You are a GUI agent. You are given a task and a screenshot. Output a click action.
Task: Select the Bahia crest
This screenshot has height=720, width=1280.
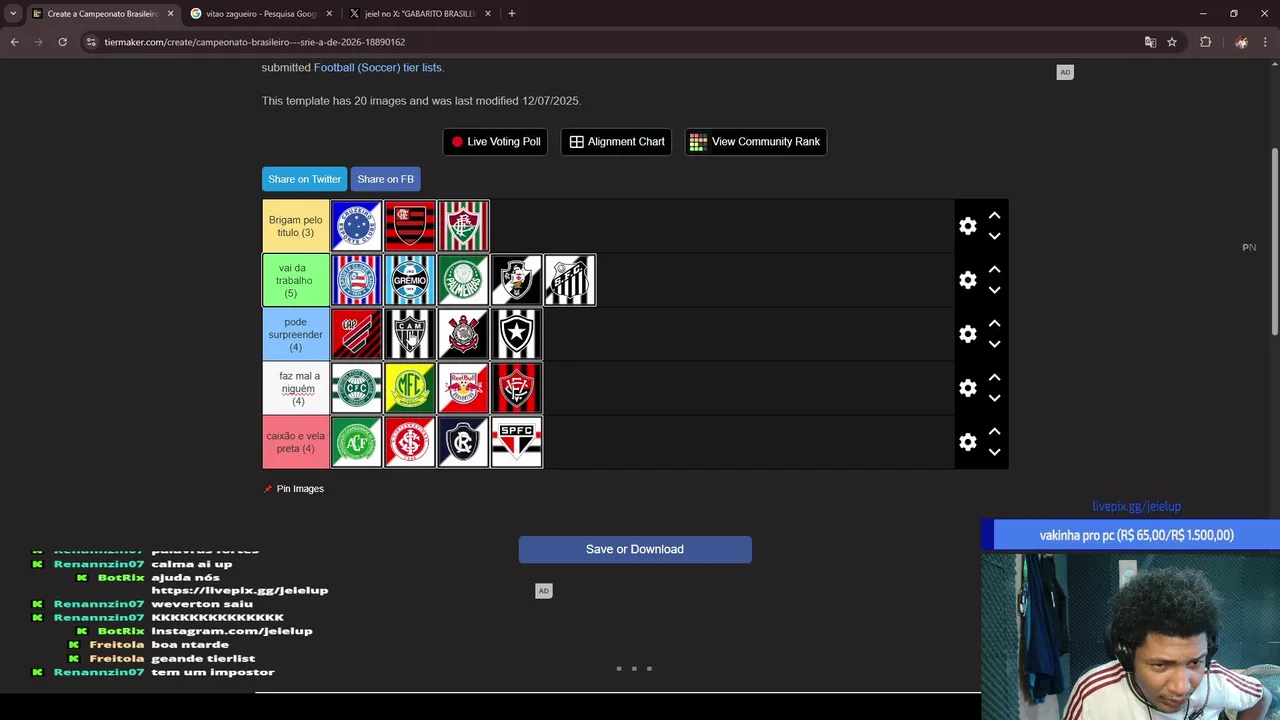click(357, 280)
